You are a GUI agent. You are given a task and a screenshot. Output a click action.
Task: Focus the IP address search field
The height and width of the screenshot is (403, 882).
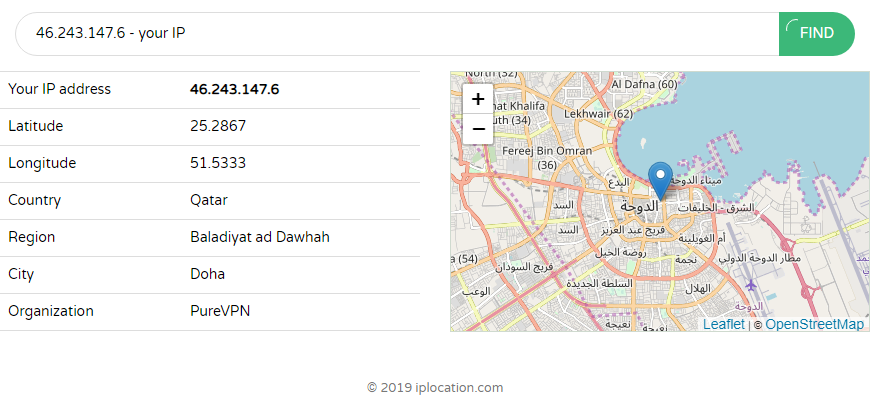click(x=400, y=33)
